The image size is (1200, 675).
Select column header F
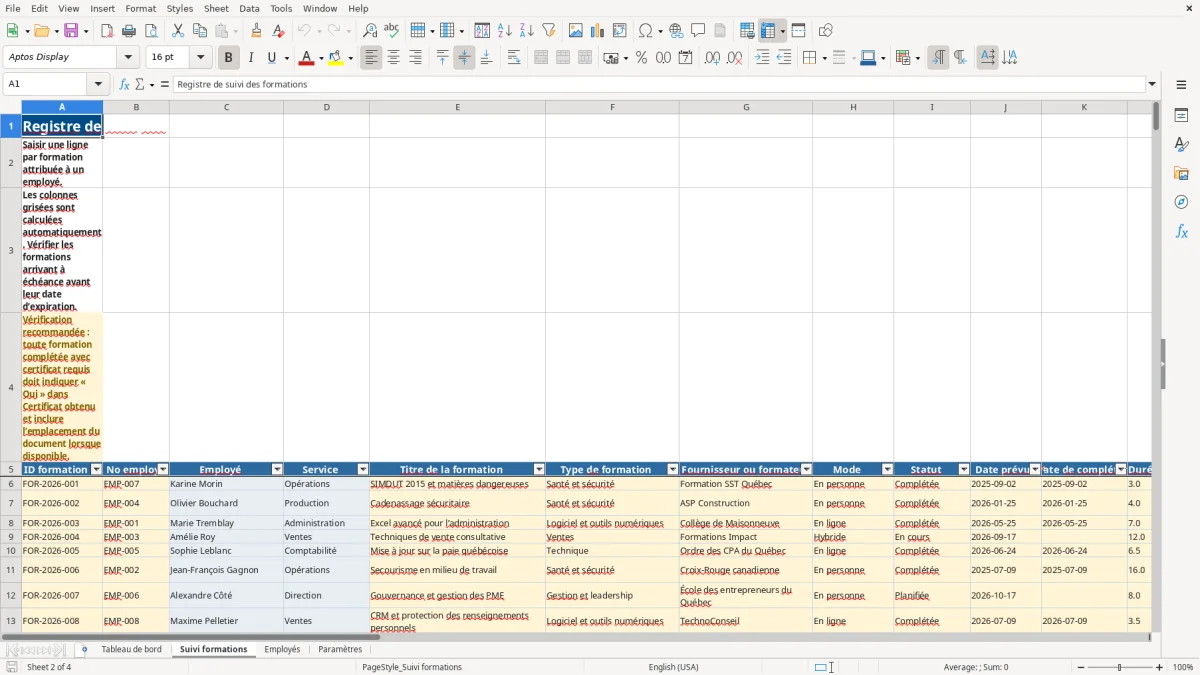612,107
